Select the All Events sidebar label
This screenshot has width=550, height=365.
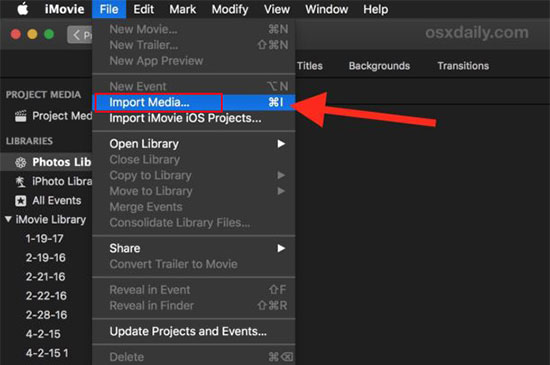pos(56,201)
